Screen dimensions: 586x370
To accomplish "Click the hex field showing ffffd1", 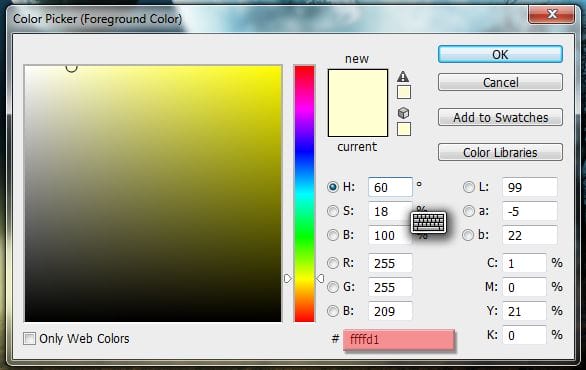I will pyautogui.click(x=399, y=339).
